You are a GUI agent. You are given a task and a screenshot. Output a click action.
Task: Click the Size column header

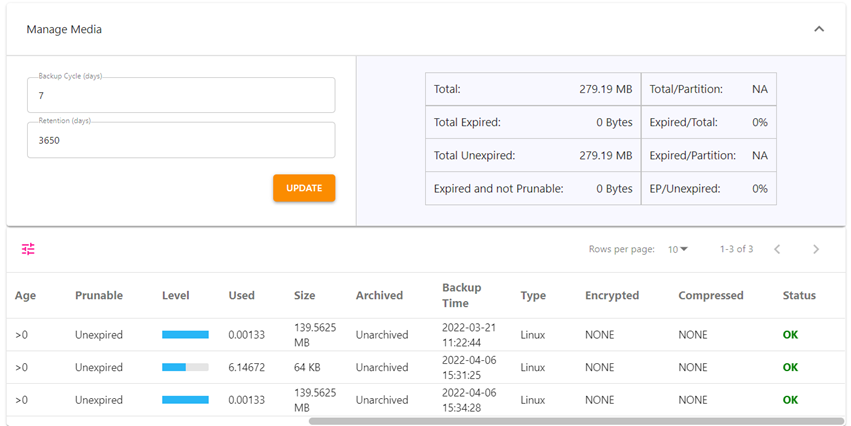click(304, 295)
